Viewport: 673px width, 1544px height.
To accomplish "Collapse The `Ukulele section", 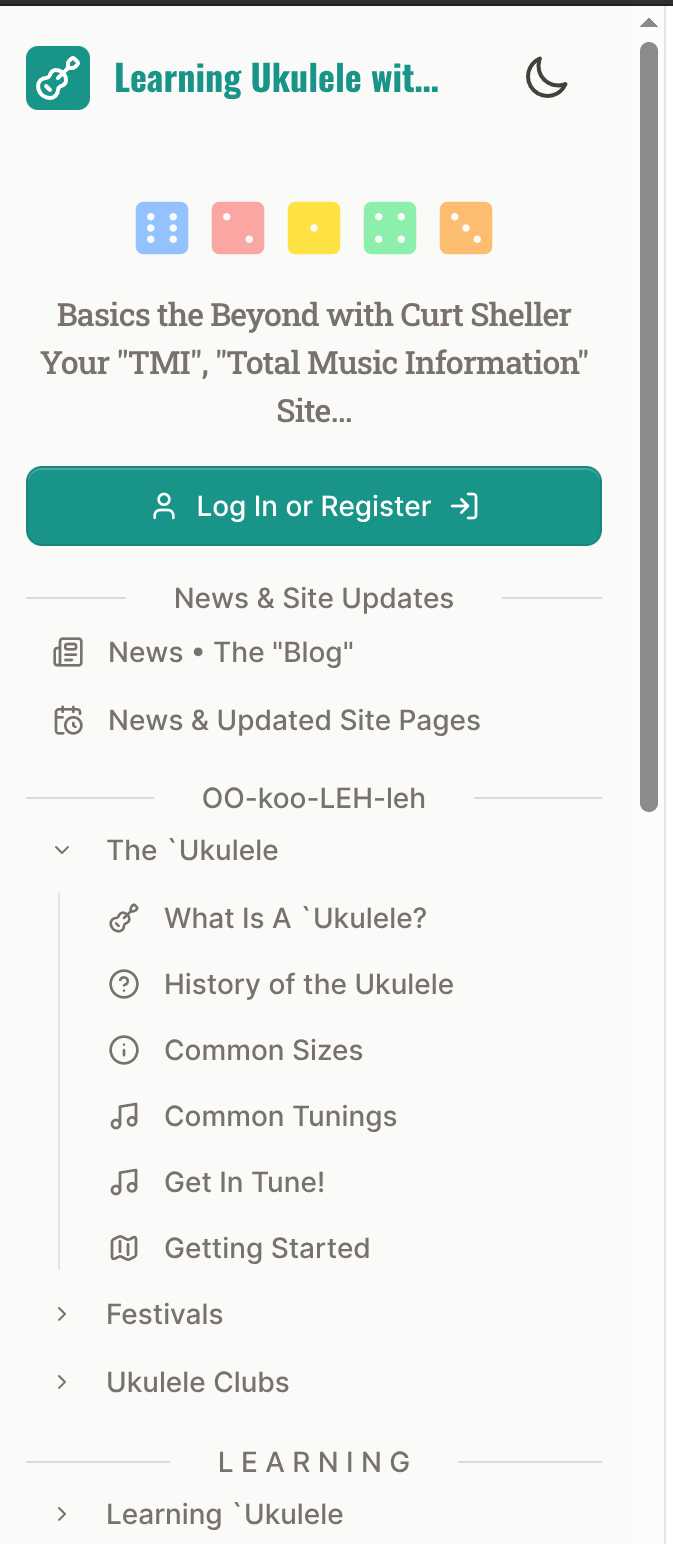I will [62, 849].
